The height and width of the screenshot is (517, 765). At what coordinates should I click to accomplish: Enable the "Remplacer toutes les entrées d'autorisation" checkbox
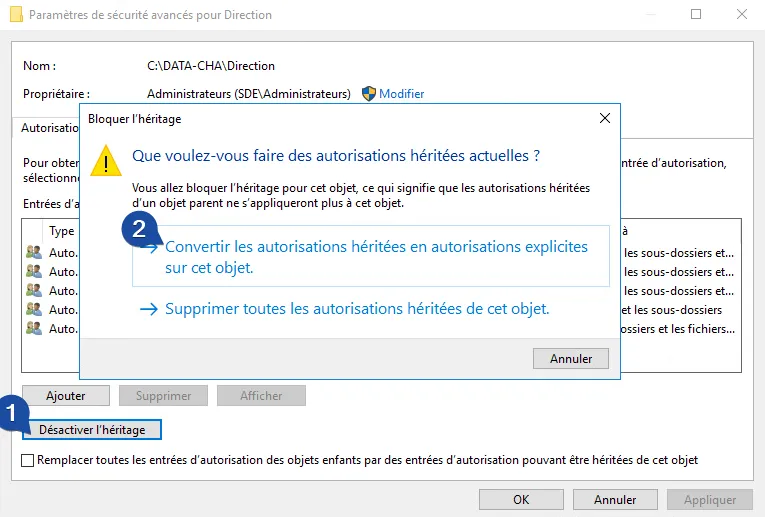(28, 460)
